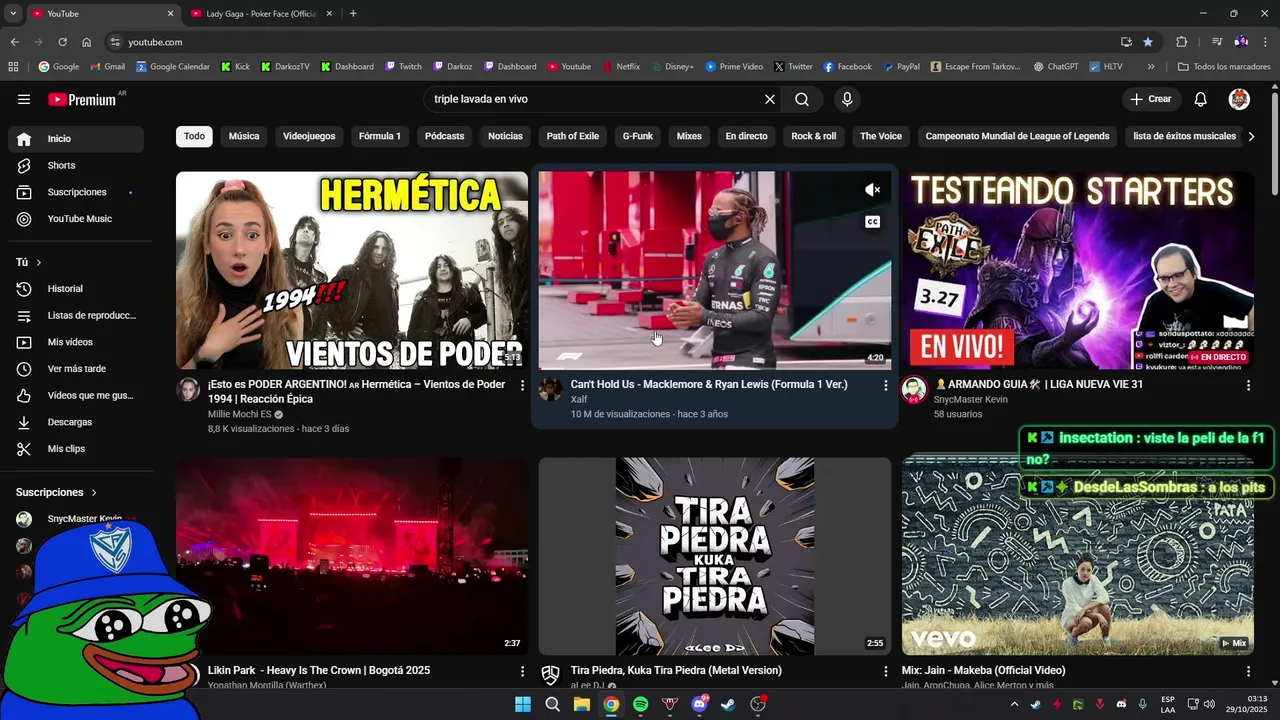Image resolution: width=1280 pixels, height=720 pixels.
Task: Open the account avatar menu
Action: (1239, 99)
